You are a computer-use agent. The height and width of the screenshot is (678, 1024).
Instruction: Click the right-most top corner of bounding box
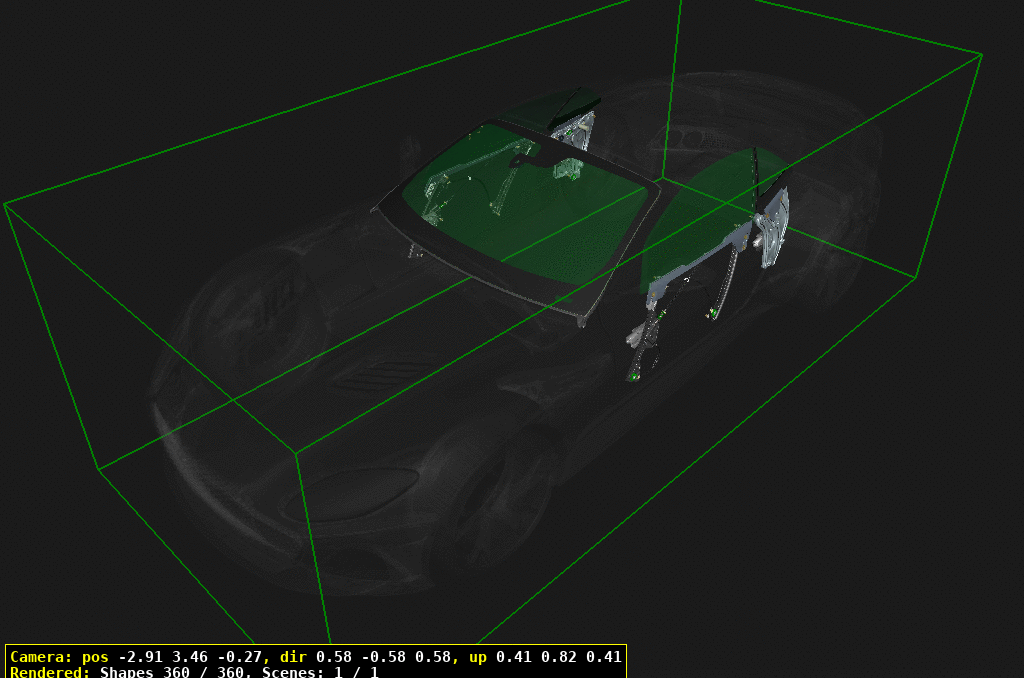(x=981, y=54)
